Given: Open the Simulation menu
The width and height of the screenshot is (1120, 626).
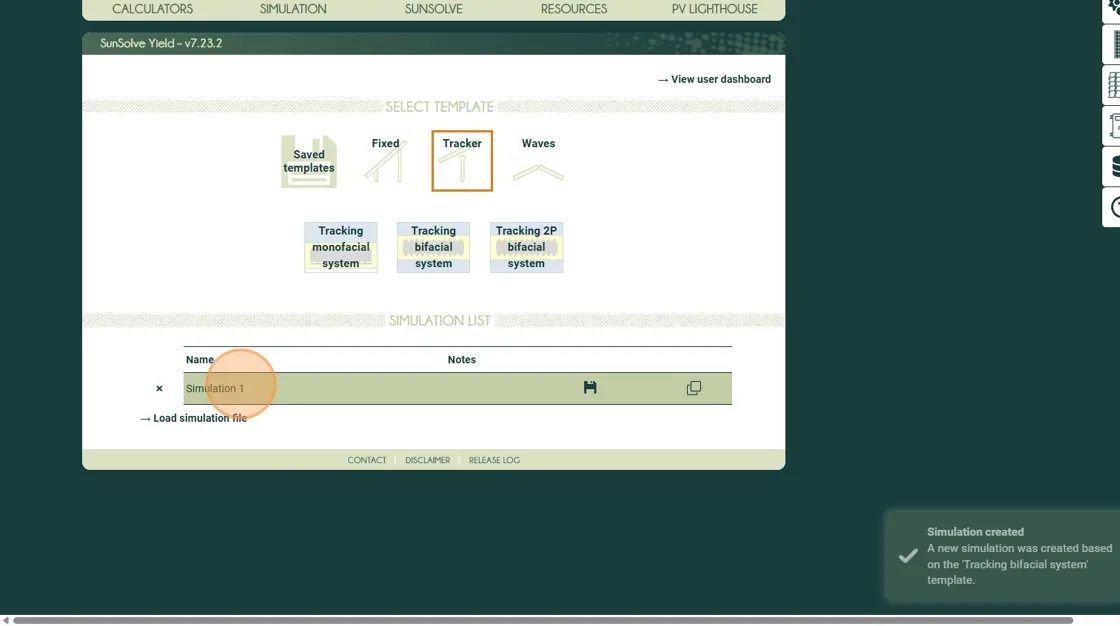Looking at the screenshot, I should (x=293, y=9).
